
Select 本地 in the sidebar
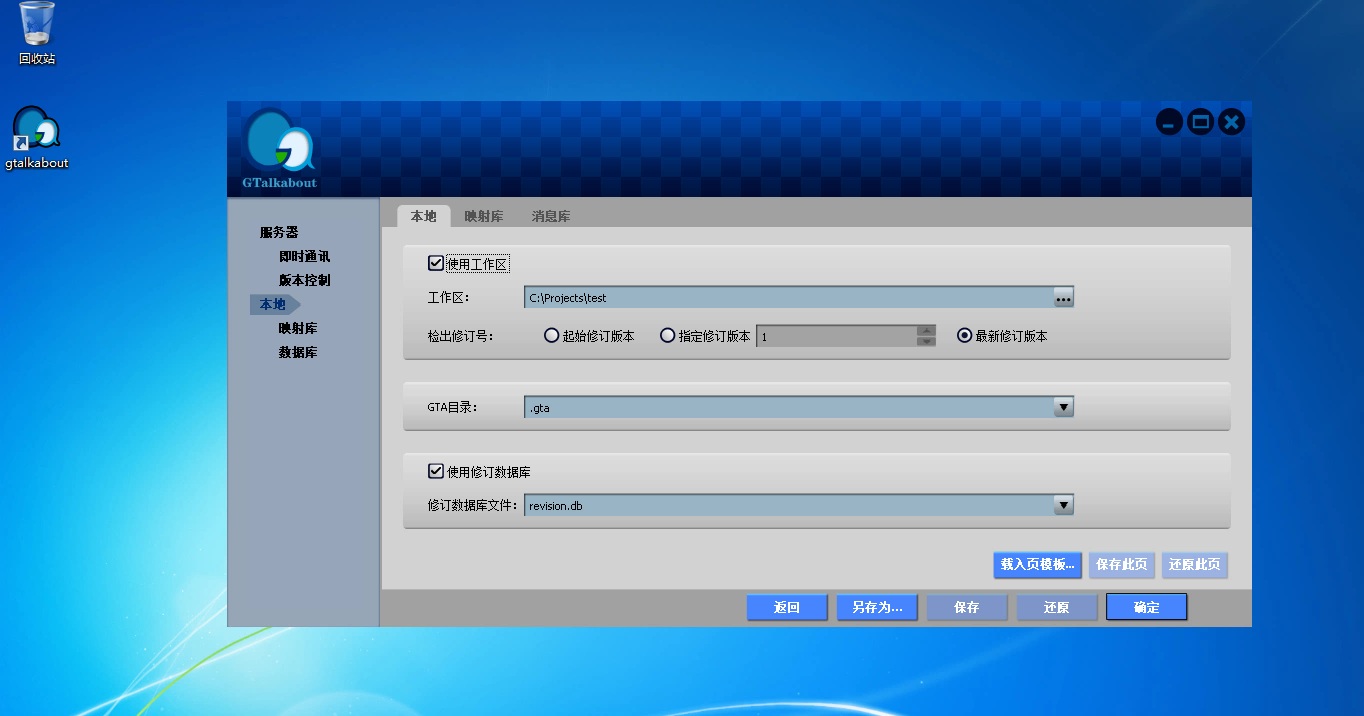pyautogui.click(x=273, y=304)
